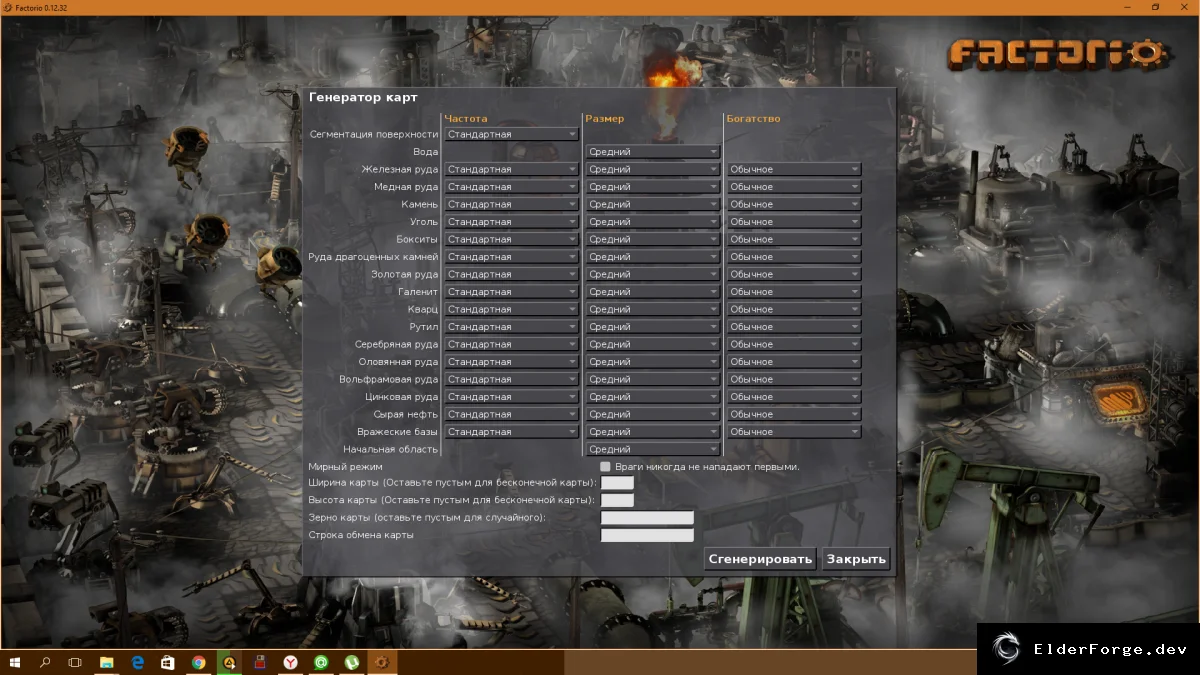
Task: Click the red floppy-disk taskbar app
Action: tap(260, 662)
